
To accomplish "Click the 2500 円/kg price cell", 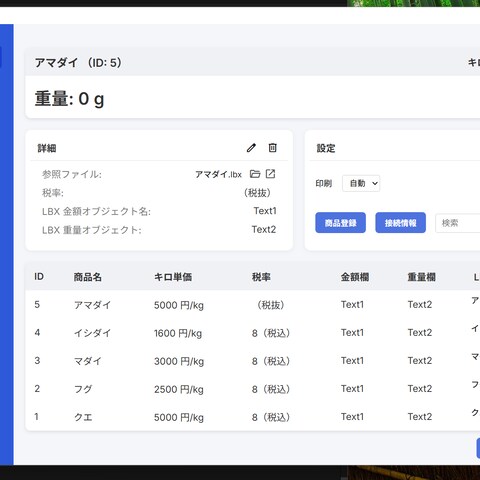I will tap(179, 389).
